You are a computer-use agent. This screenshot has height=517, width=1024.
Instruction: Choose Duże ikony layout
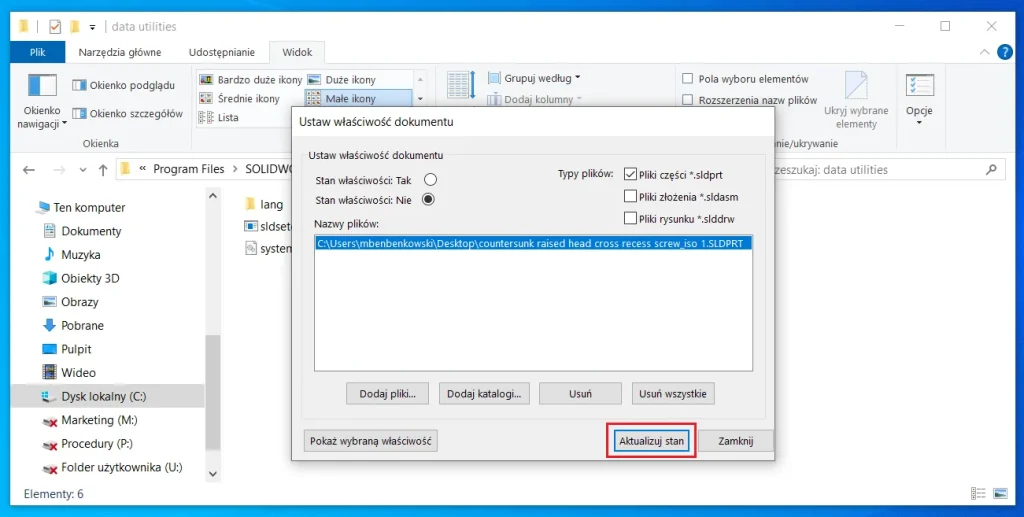[x=342, y=80]
